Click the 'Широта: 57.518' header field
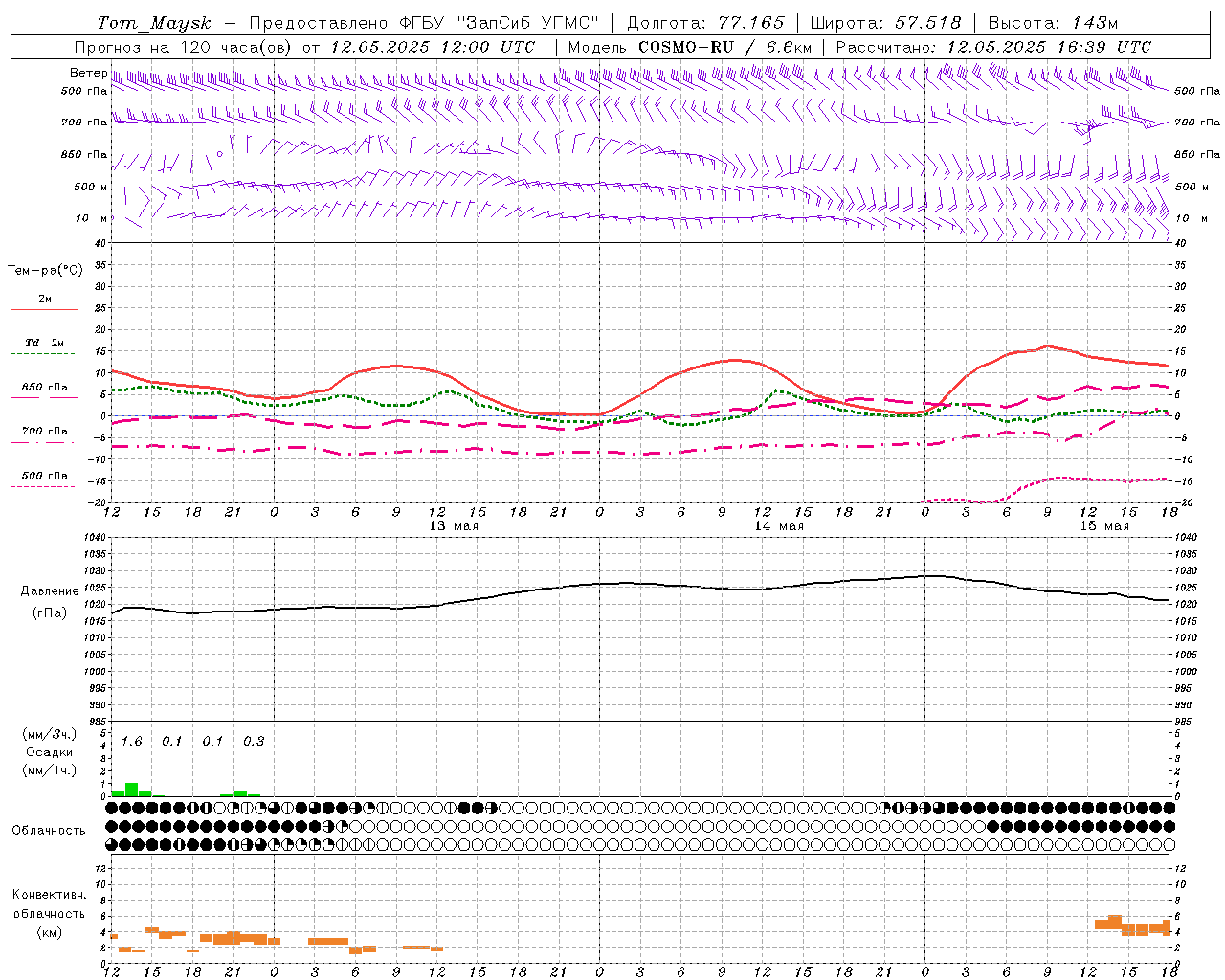1225x980 pixels. pos(885,23)
